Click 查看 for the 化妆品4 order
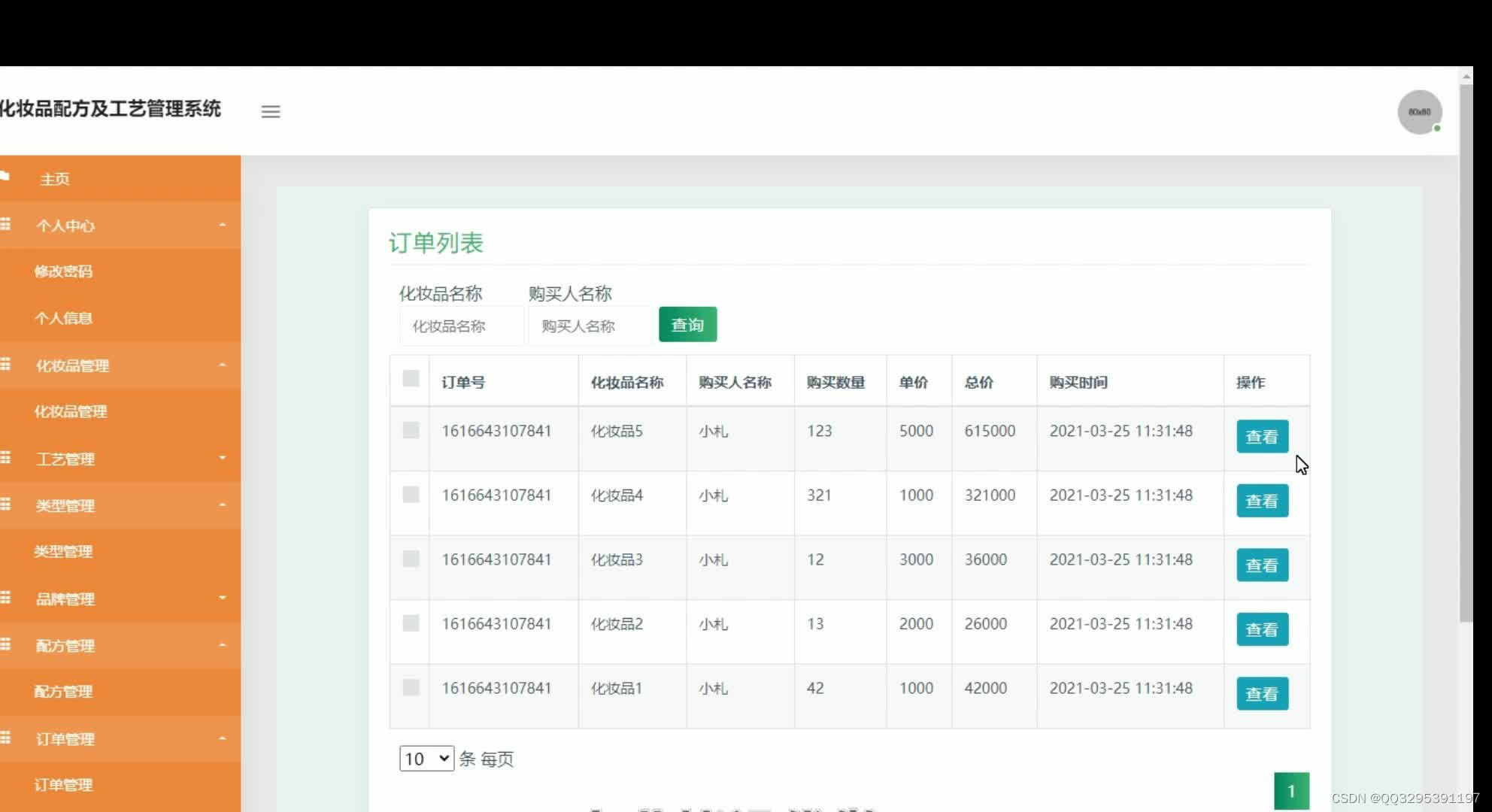 (1262, 501)
